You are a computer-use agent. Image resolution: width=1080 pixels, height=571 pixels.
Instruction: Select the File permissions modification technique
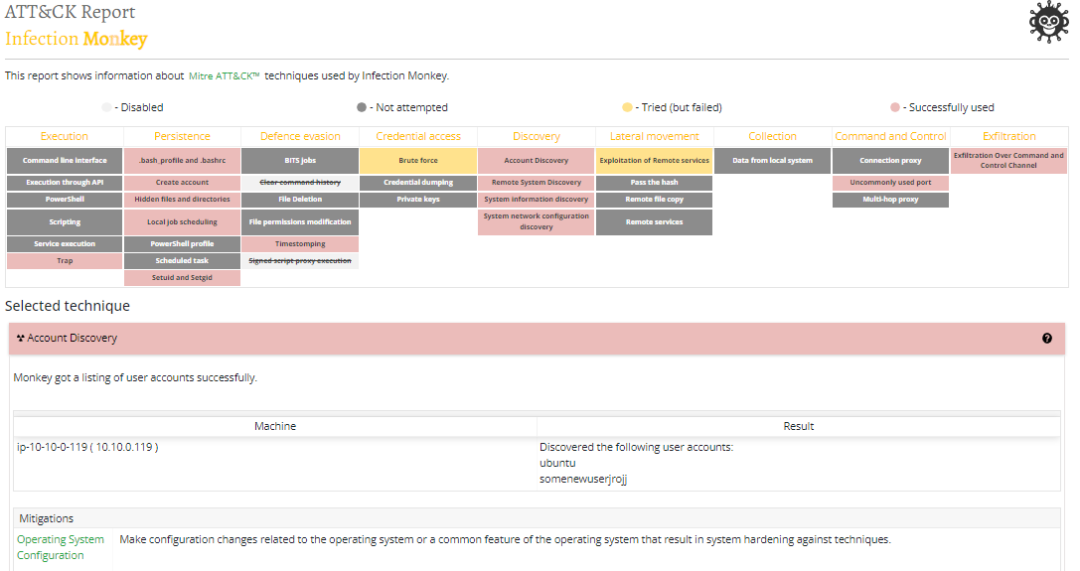[x=300, y=222]
